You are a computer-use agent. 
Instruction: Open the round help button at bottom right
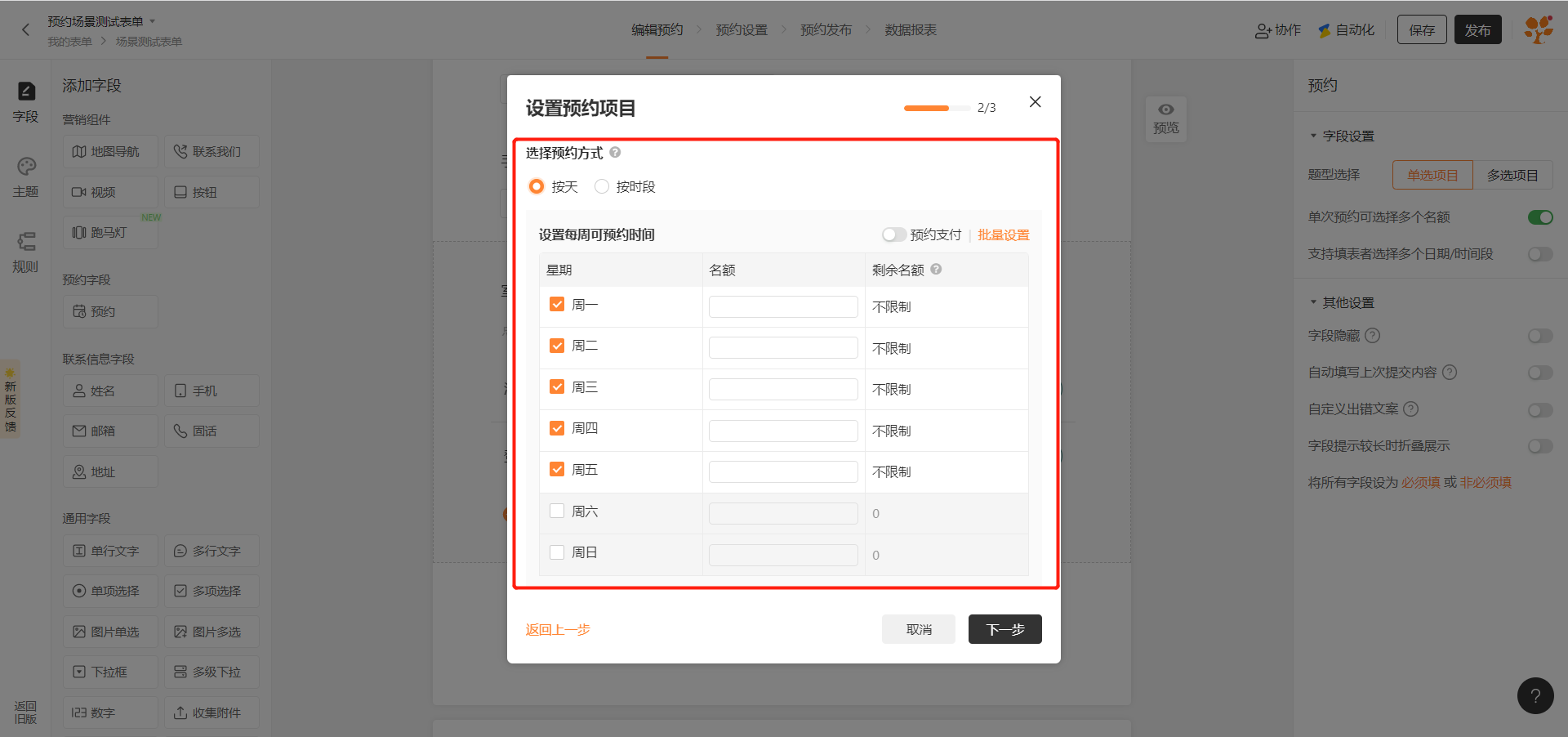coord(1535,695)
